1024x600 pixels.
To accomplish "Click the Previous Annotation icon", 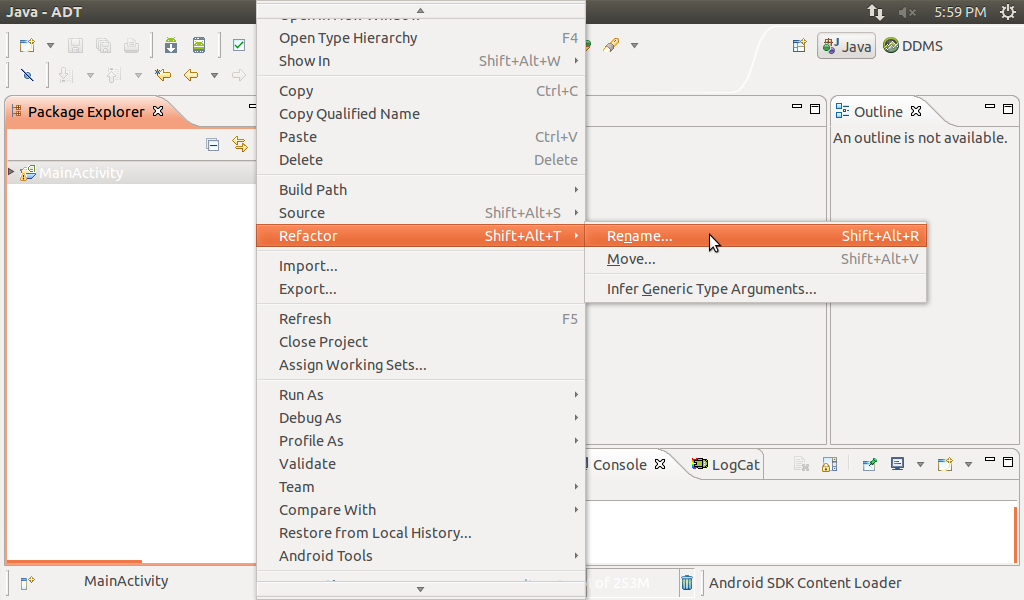I will pos(114,75).
